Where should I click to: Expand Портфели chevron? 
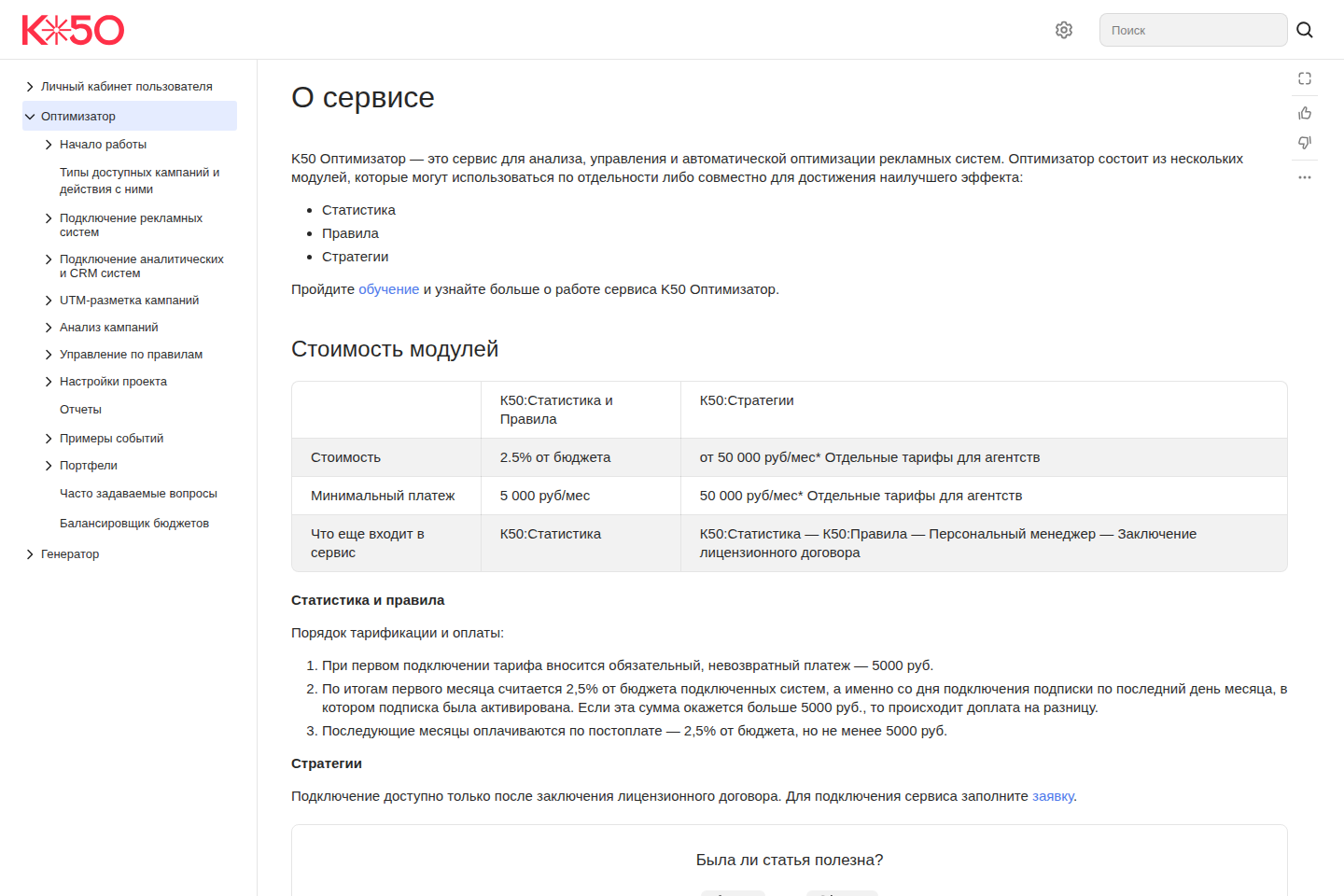click(49, 466)
